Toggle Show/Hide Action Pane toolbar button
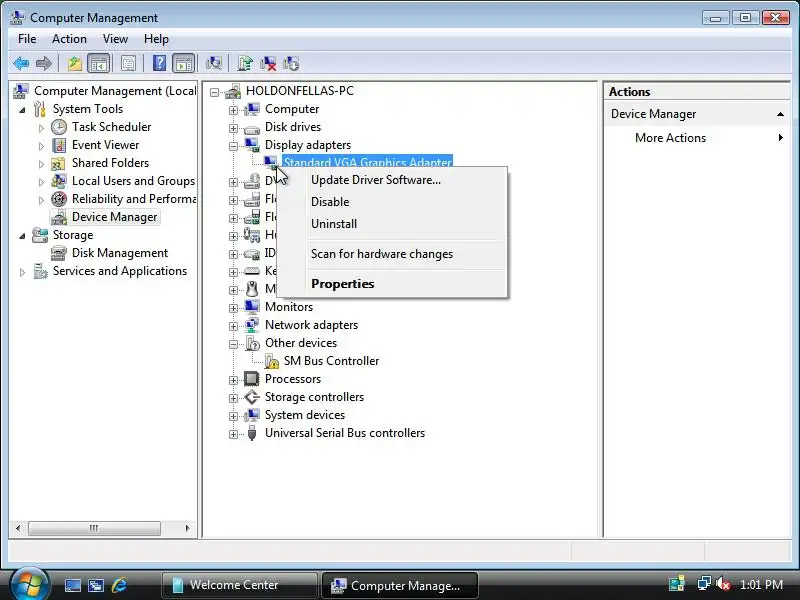The width and height of the screenshot is (800, 600). click(184, 64)
